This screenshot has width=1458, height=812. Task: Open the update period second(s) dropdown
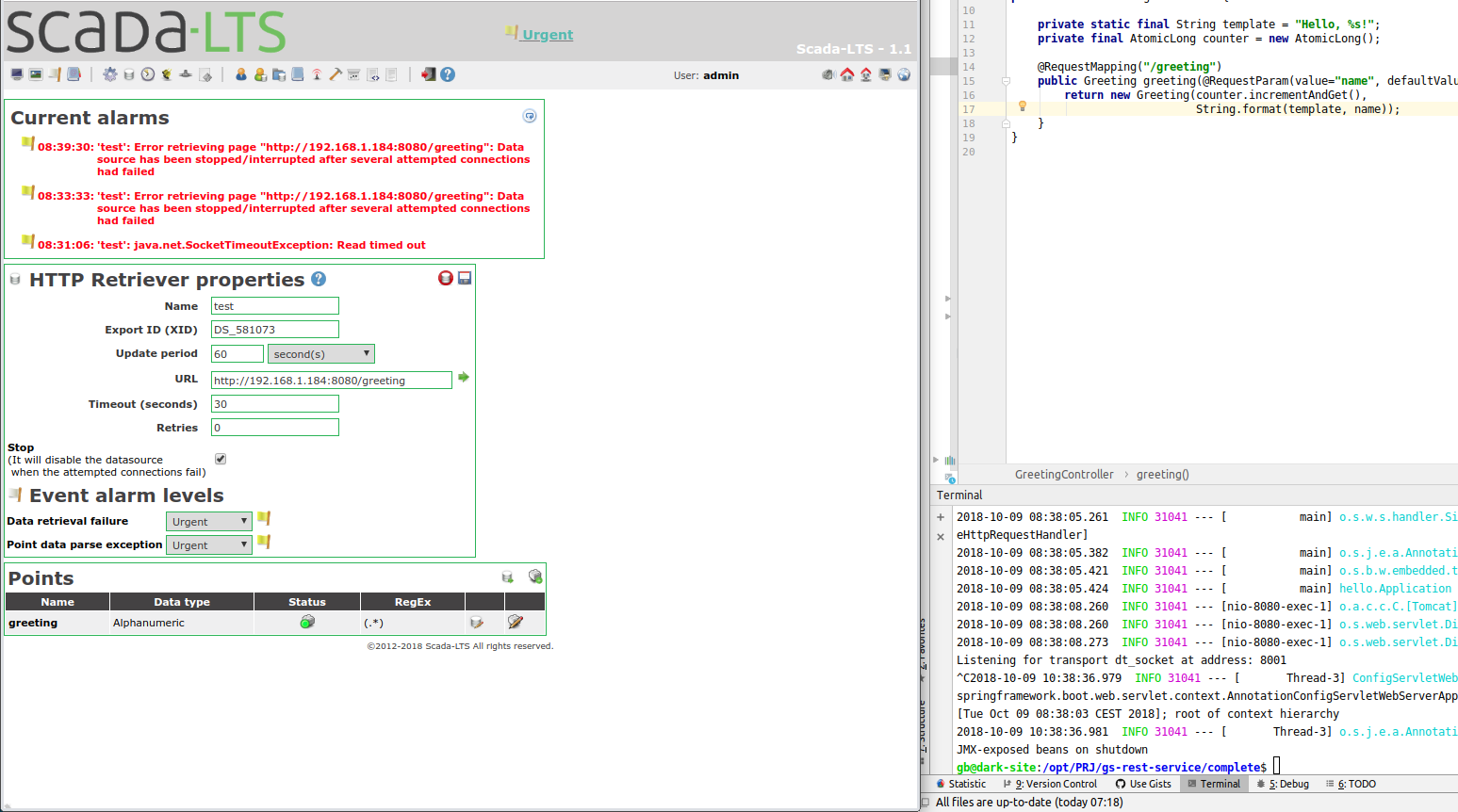click(x=321, y=353)
